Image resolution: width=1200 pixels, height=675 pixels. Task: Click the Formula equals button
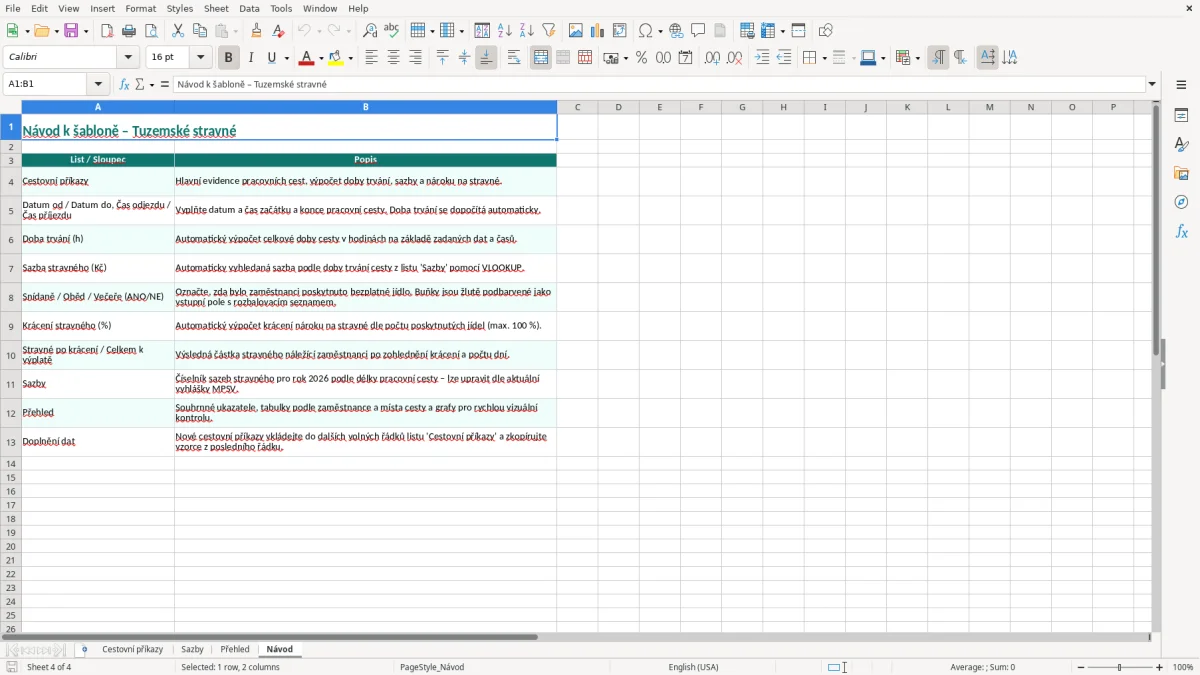165,85
